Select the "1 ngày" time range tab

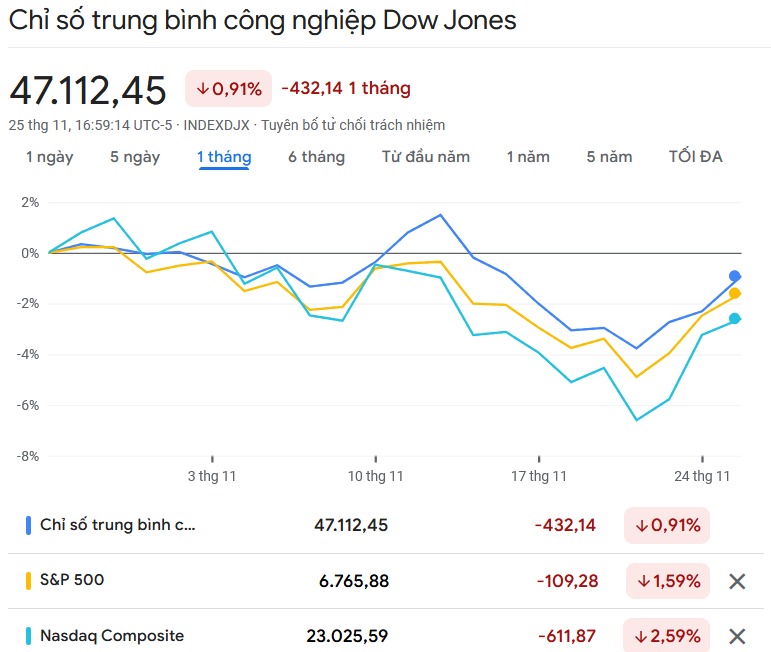(x=49, y=157)
